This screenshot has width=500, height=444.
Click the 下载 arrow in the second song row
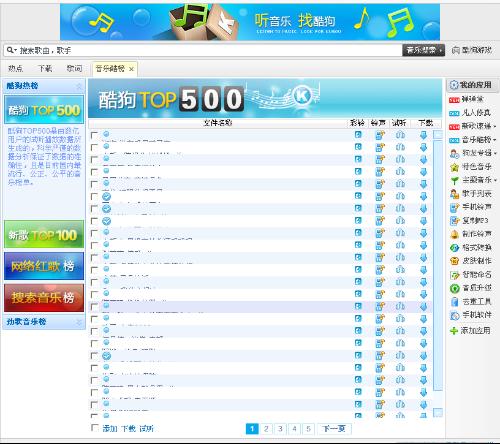(x=423, y=147)
